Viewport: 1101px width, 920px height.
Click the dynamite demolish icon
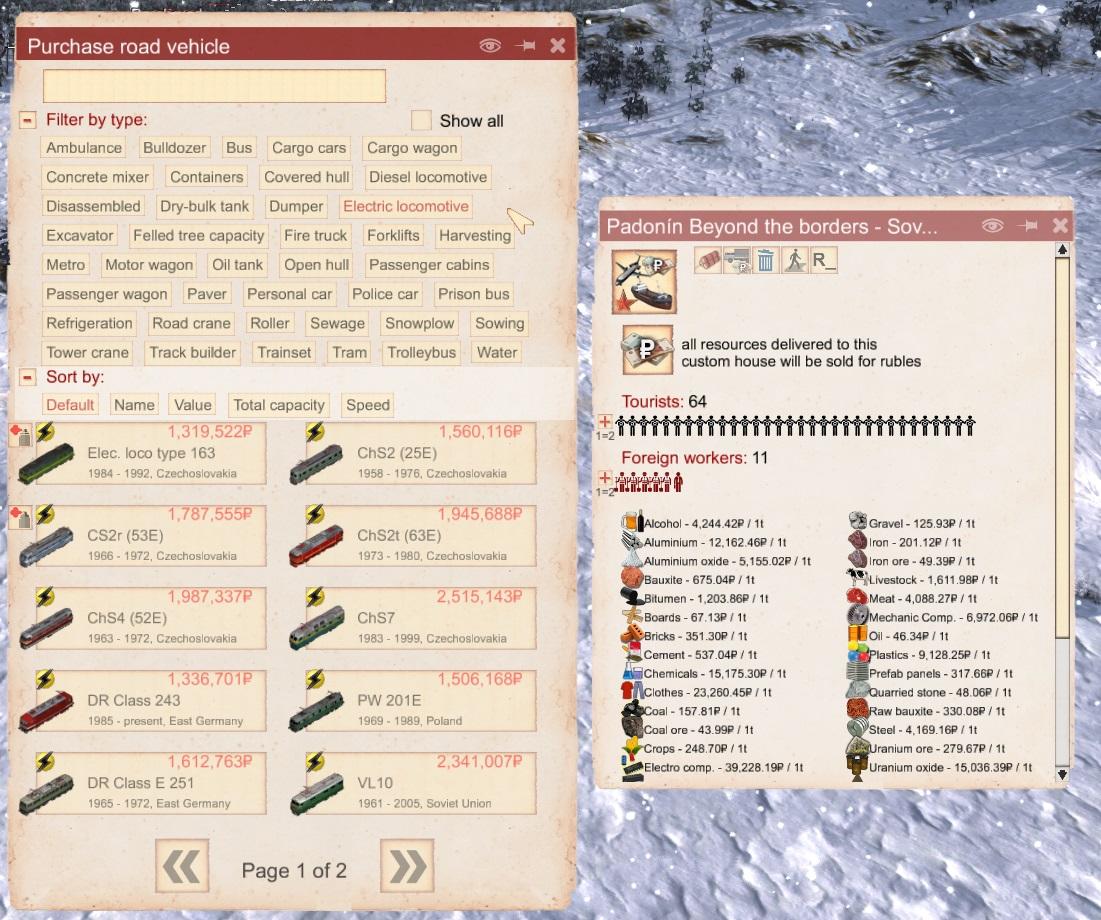708,260
